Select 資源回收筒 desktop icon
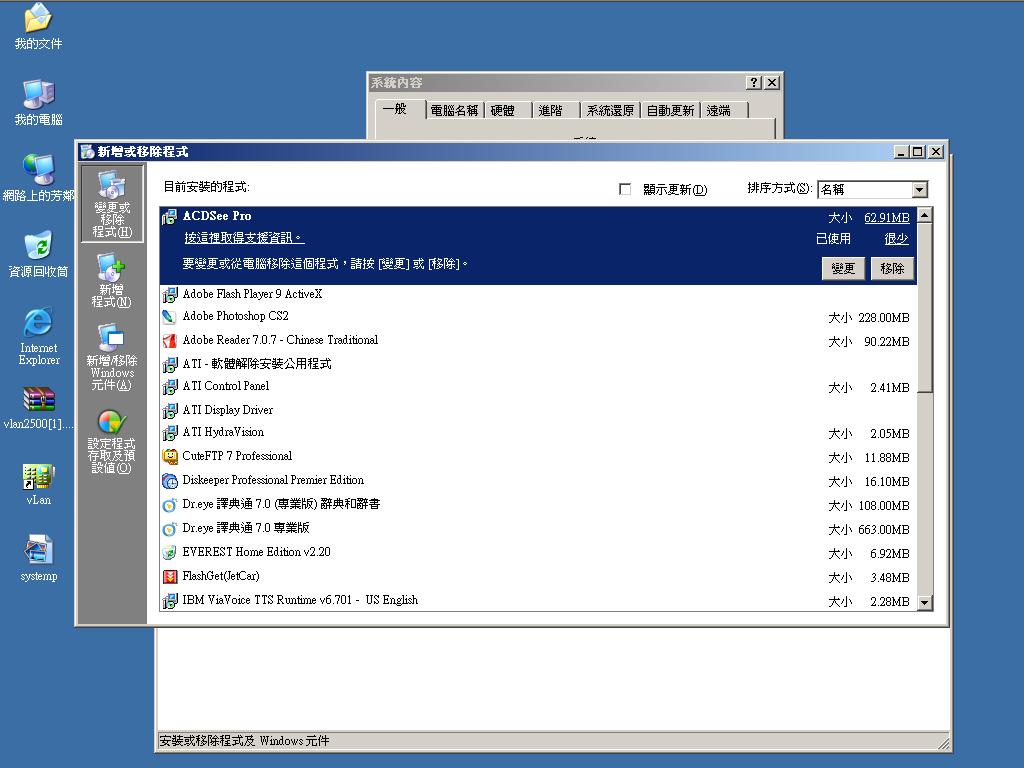Screen dimensions: 1024x768 tap(38, 253)
